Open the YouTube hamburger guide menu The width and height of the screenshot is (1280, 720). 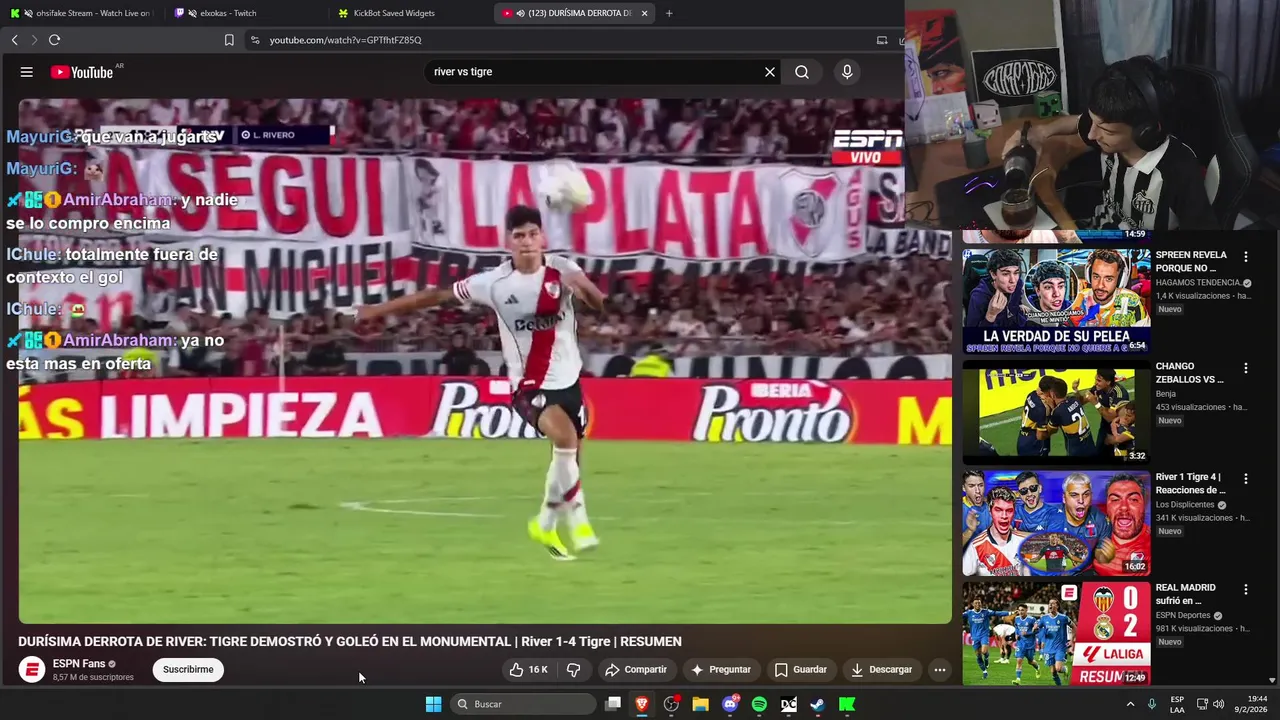(27, 72)
